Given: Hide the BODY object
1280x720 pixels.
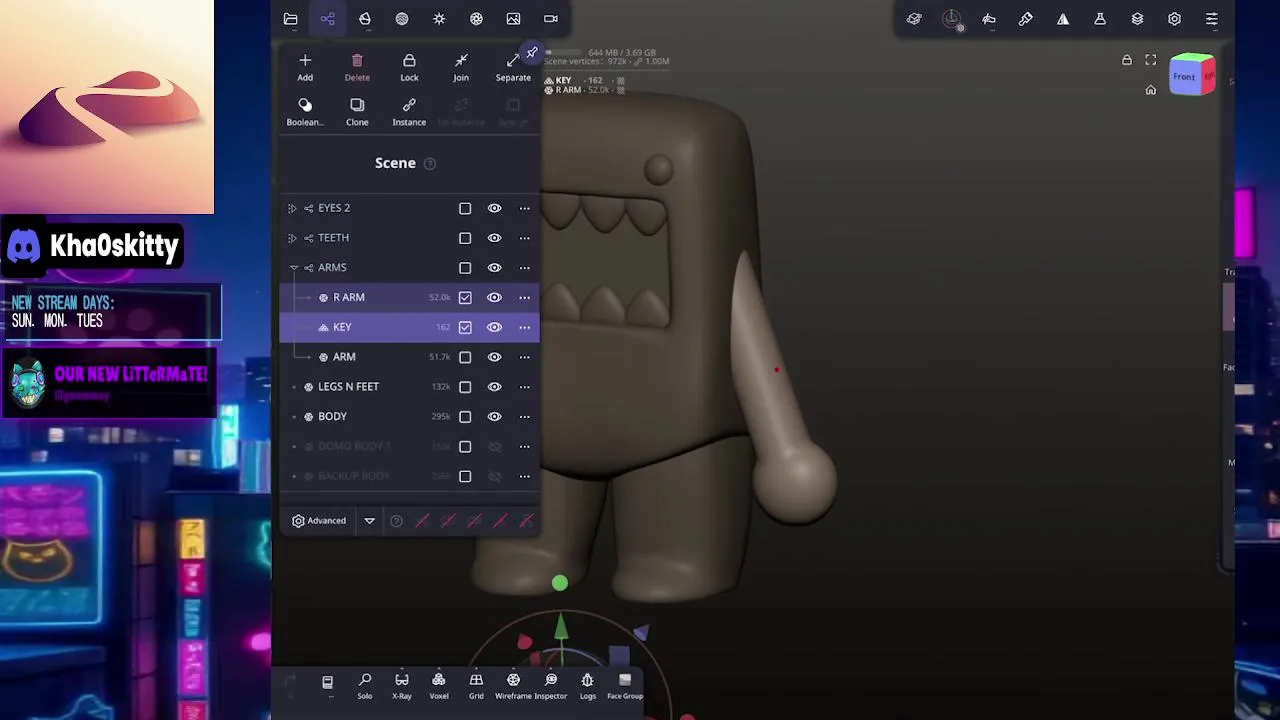Looking at the screenshot, I should coord(494,416).
